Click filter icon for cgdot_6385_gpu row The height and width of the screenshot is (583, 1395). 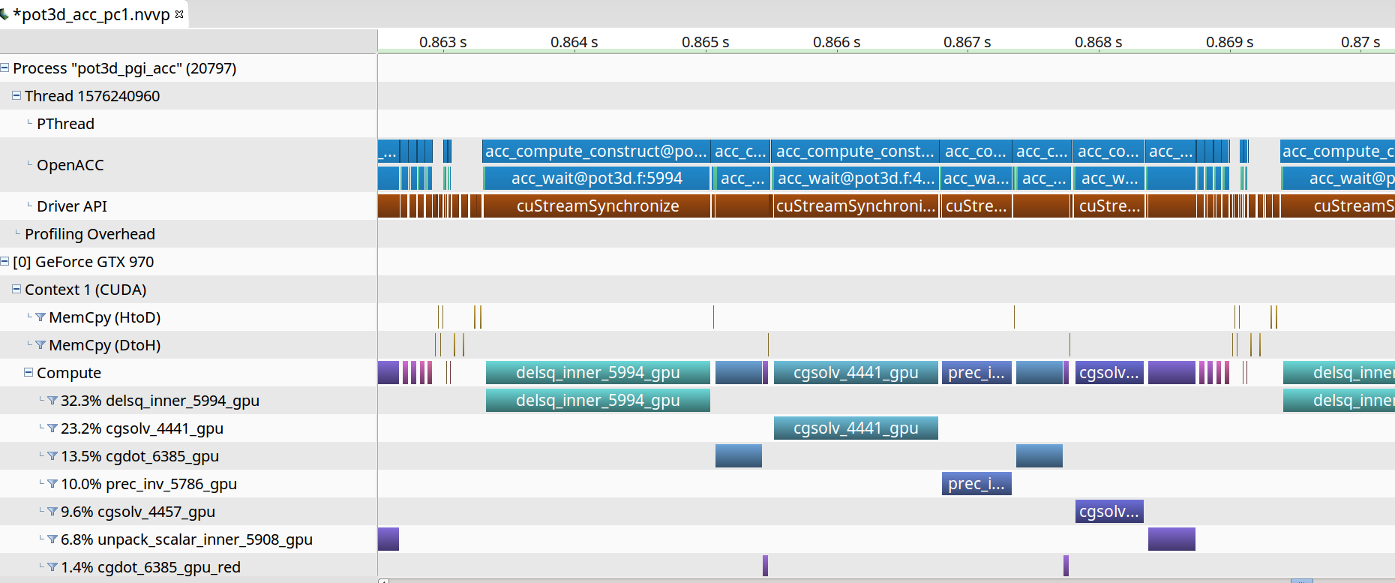point(52,457)
